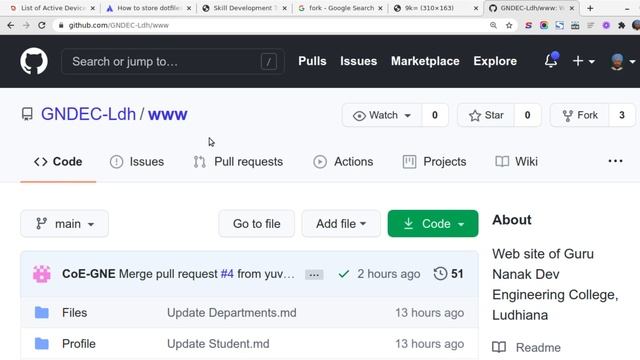The height and width of the screenshot is (360, 640).
Task: Click the CoE-GNE author name
Action: pos(89,274)
